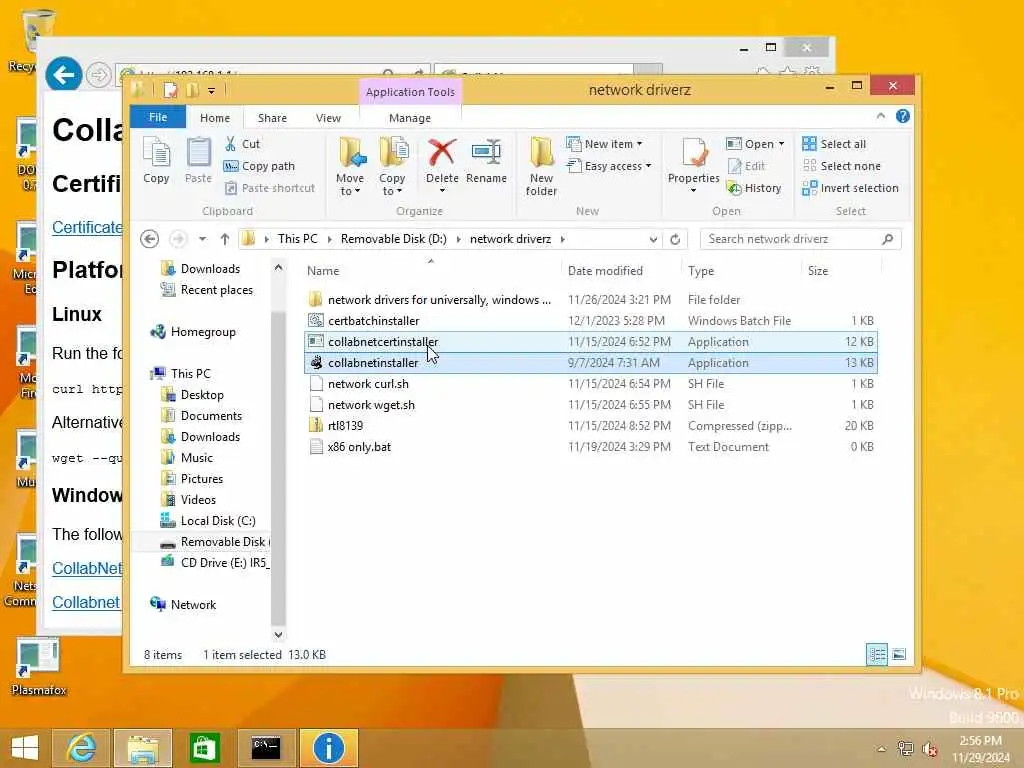Open Network in navigation pane
Viewport: 1024px width, 768px height.
184,605
